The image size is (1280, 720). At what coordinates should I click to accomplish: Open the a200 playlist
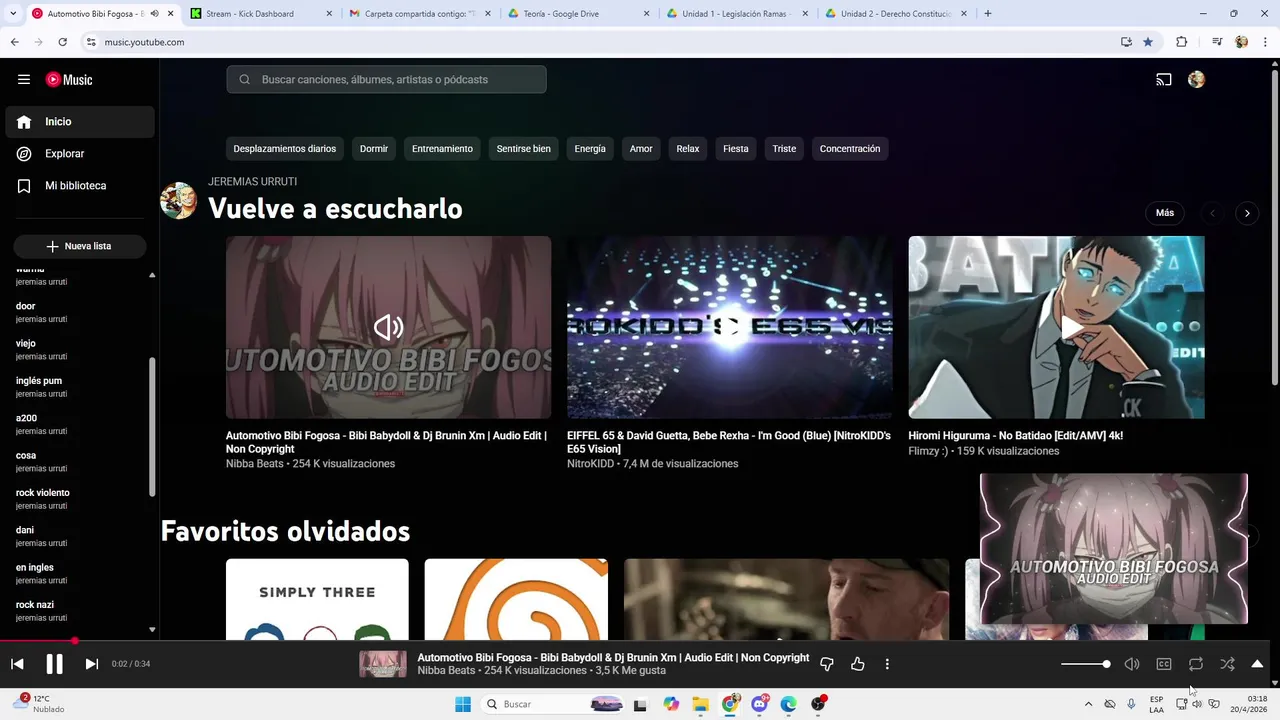(80, 424)
